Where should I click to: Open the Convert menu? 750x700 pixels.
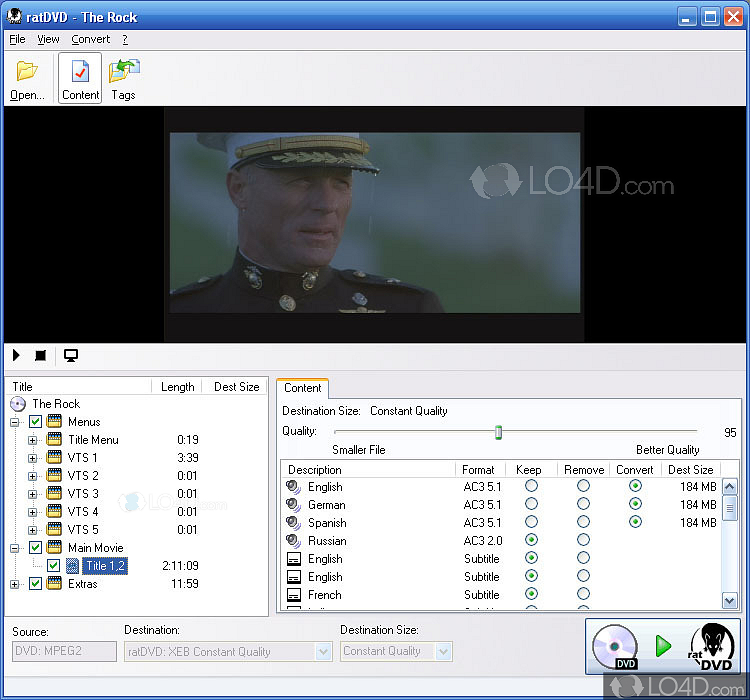(91, 39)
